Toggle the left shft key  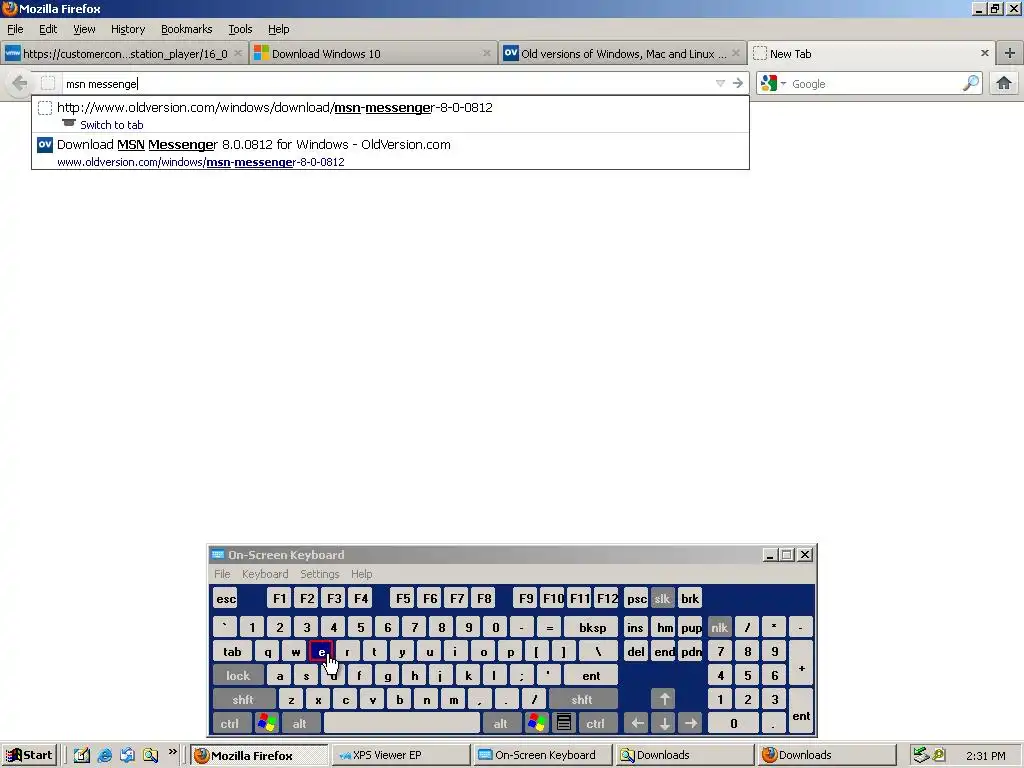[x=243, y=700]
